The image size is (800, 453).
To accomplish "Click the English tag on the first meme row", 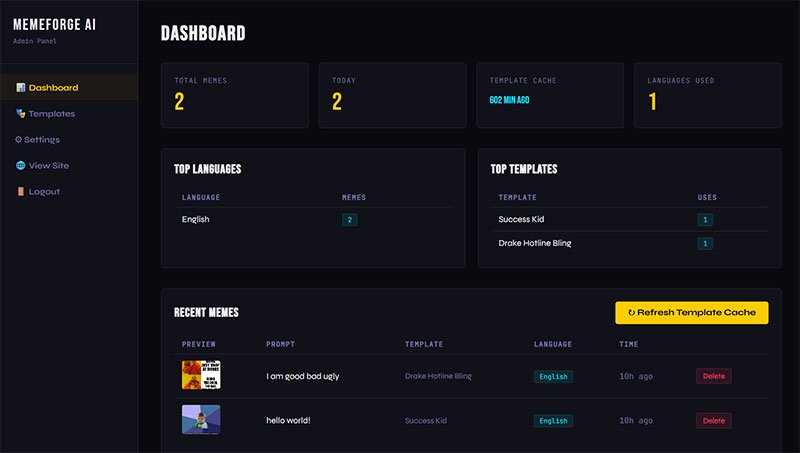I will pyautogui.click(x=553, y=376).
